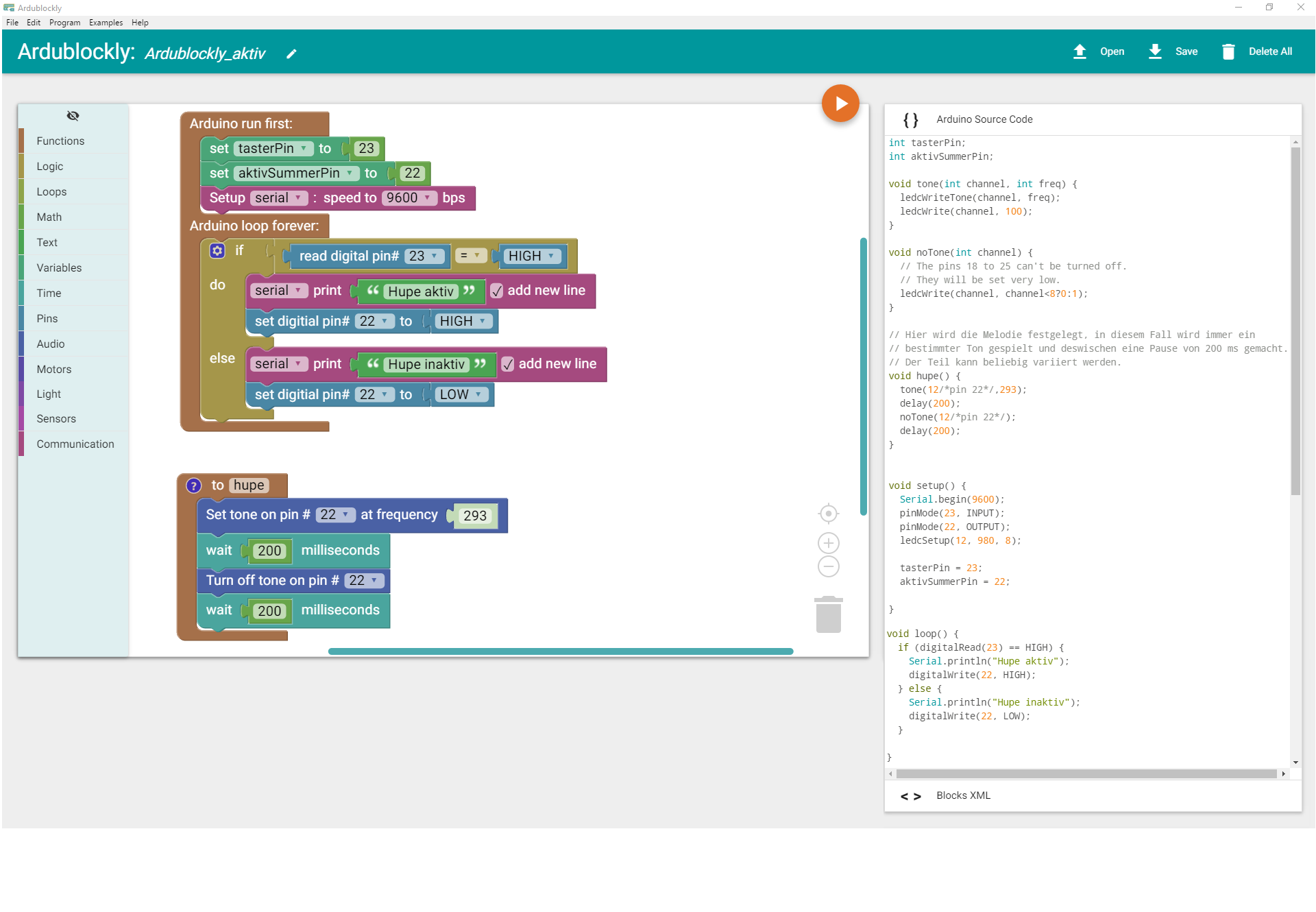Uncheck add new line for Hupe aktiv

click(497, 291)
